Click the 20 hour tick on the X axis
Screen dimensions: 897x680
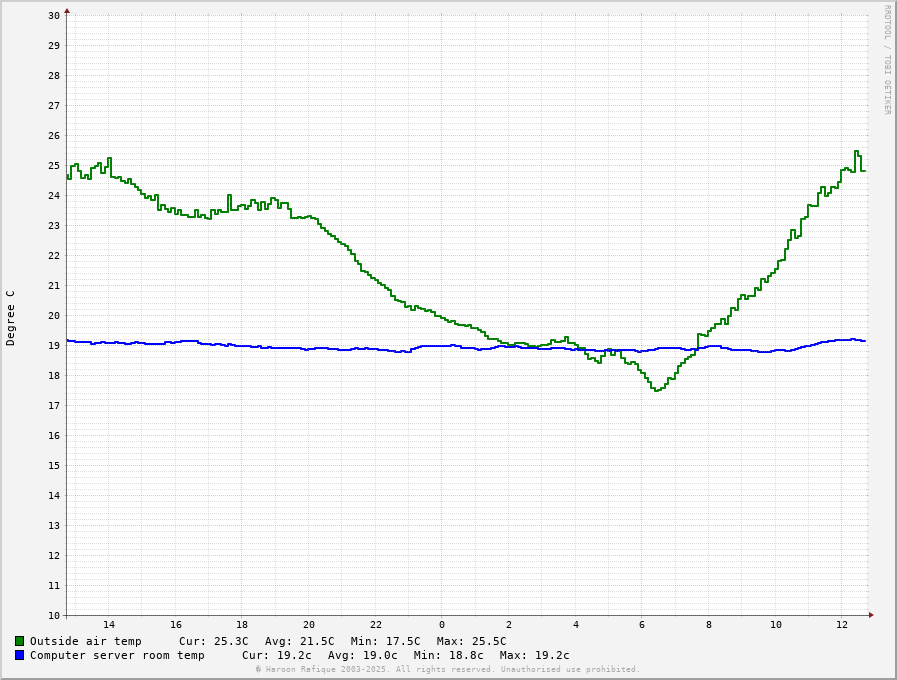click(309, 624)
